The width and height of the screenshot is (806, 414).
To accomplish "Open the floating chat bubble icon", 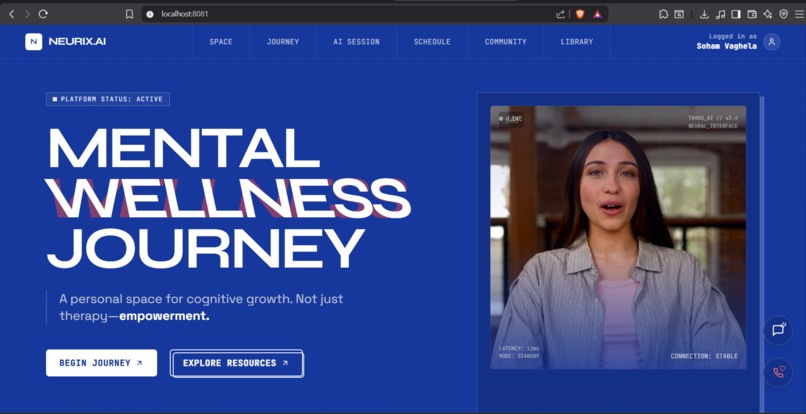I will coord(778,330).
